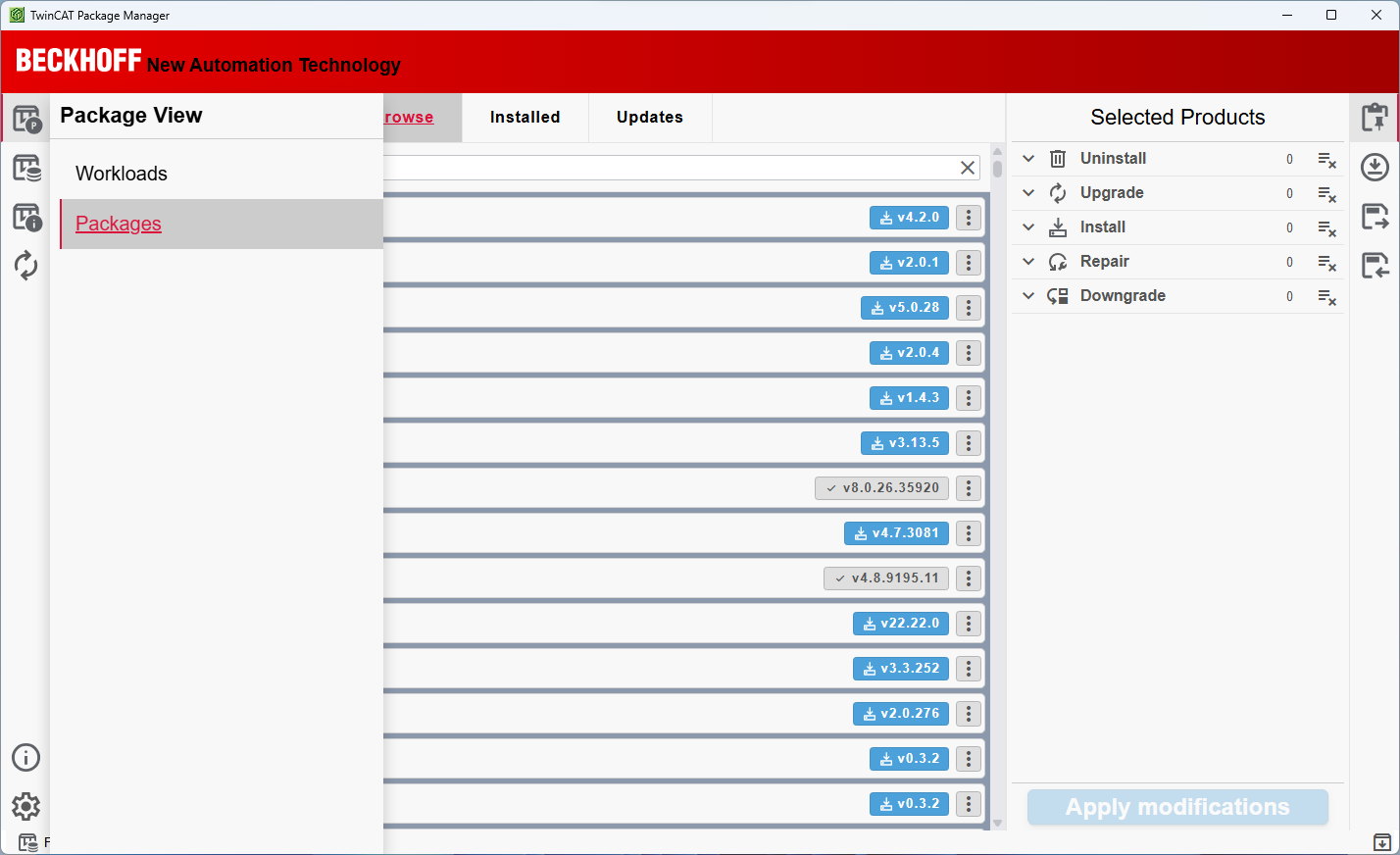Image resolution: width=1400 pixels, height=855 pixels.
Task: Click the Apply modifications button
Action: pos(1177,807)
